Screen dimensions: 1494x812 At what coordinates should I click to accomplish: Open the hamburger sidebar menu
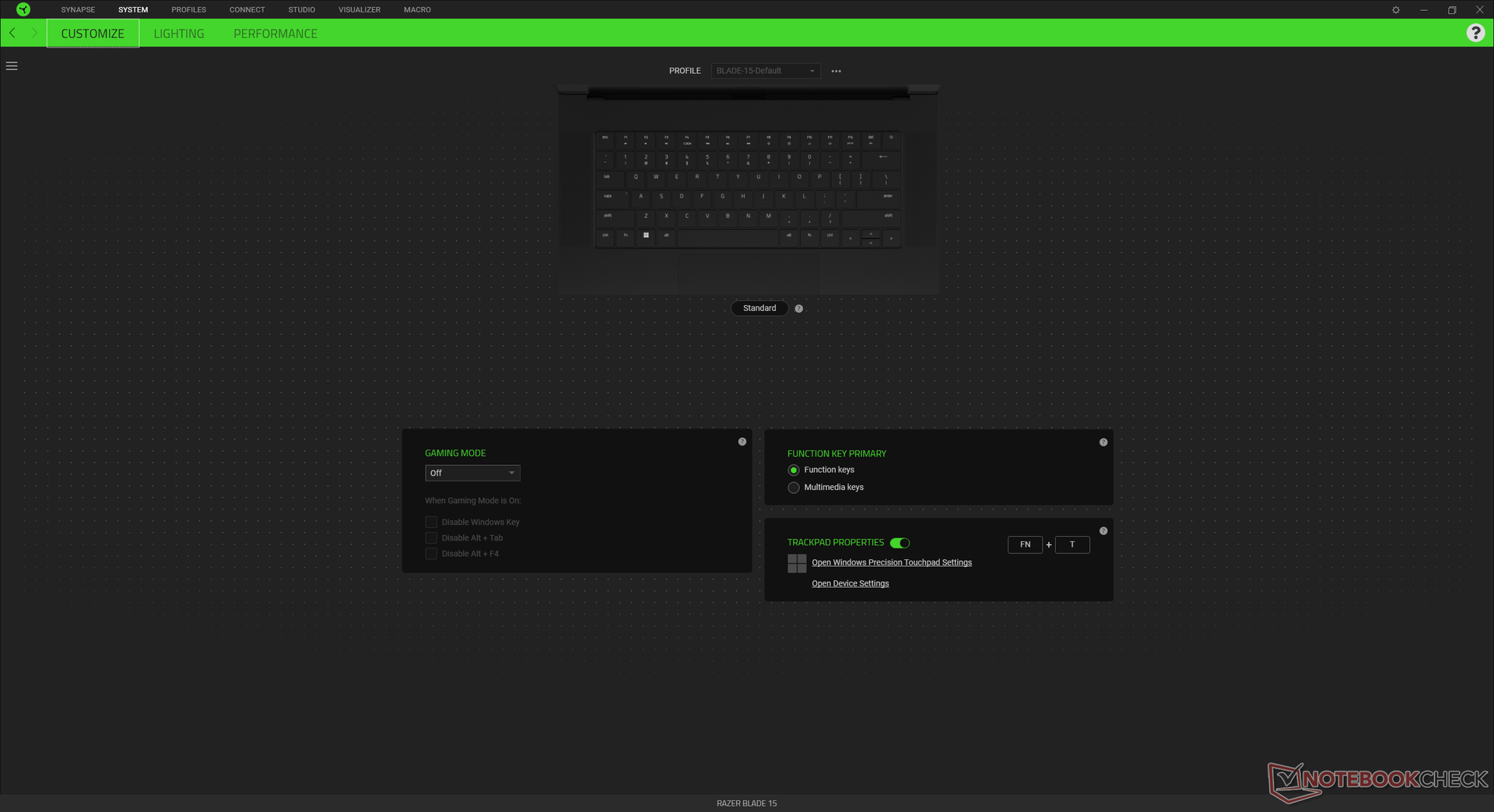click(12, 66)
